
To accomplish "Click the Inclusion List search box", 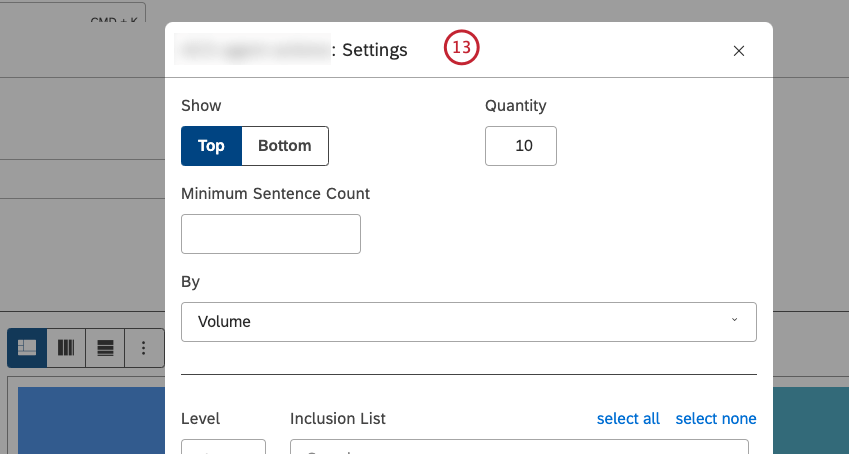I will [519, 447].
